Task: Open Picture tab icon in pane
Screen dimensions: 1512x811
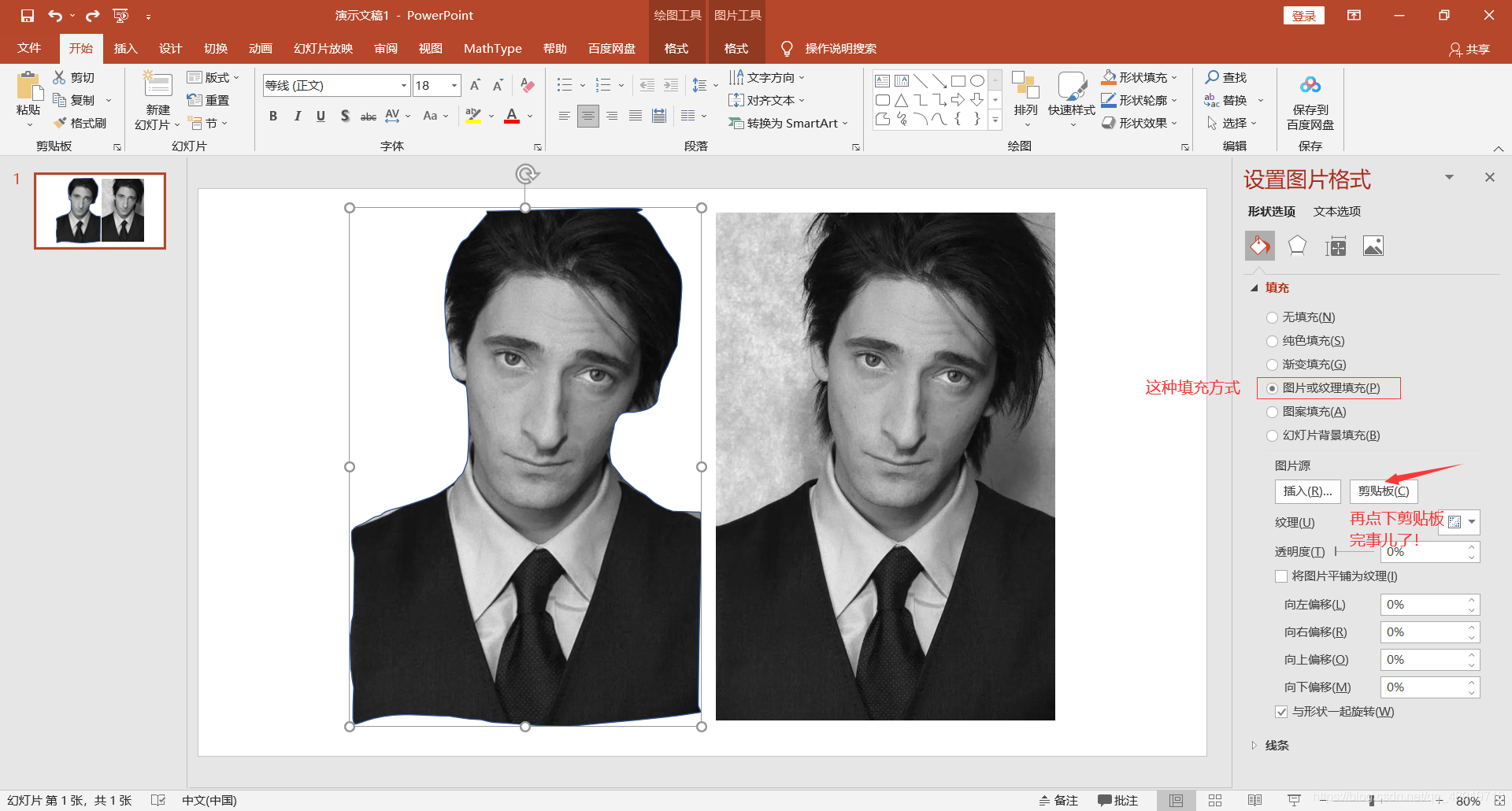Action: click(1373, 246)
